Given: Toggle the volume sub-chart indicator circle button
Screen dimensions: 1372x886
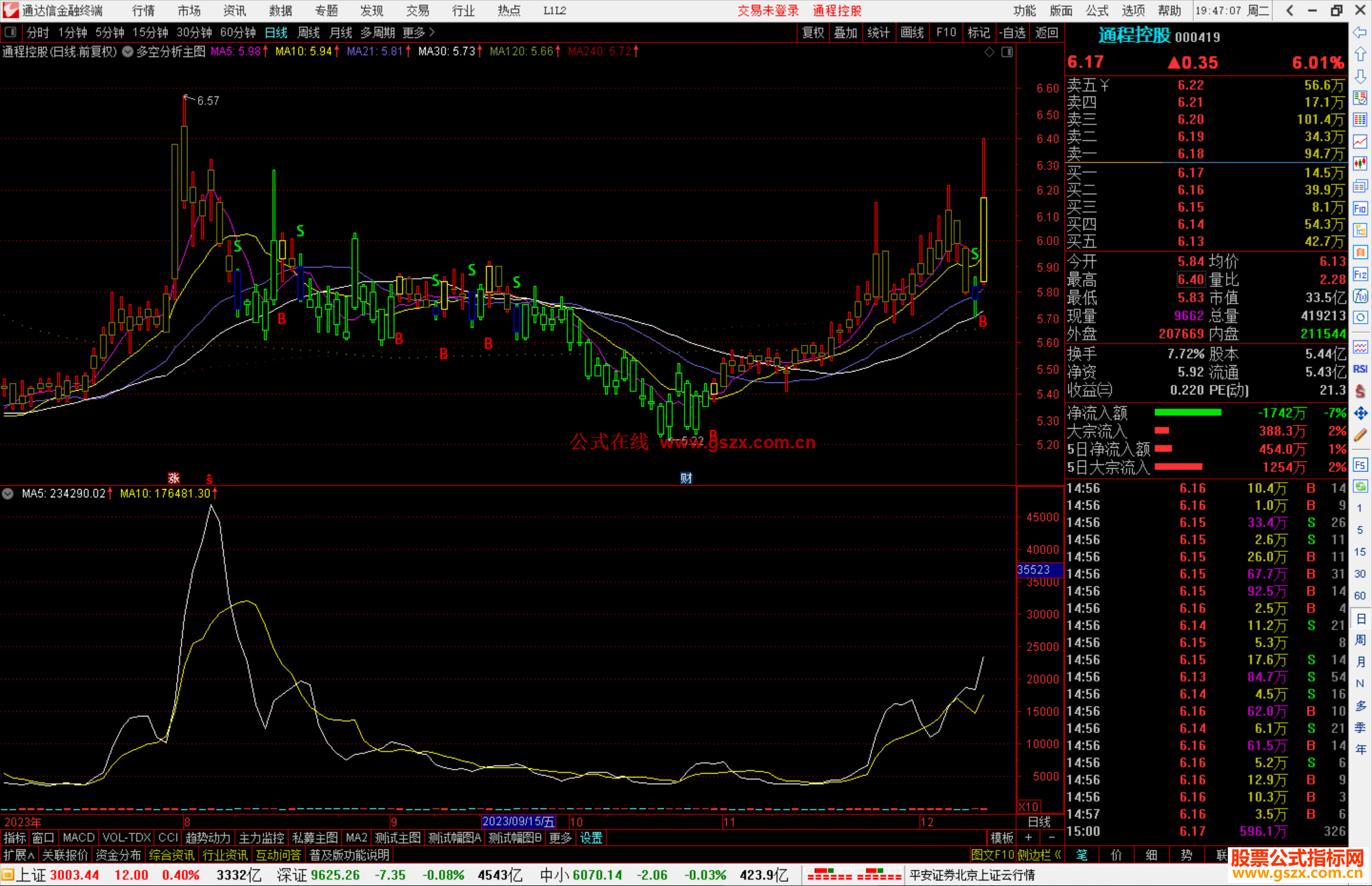Looking at the screenshot, I should coord(8,493).
